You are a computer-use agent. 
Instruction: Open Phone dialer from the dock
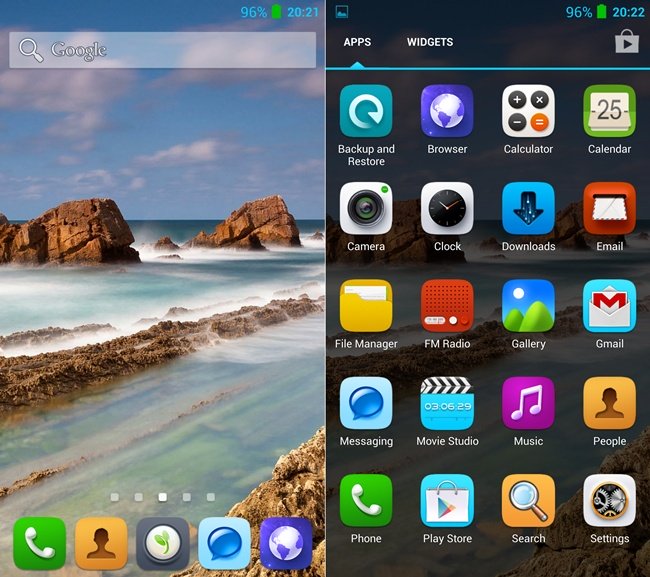(40, 543)
